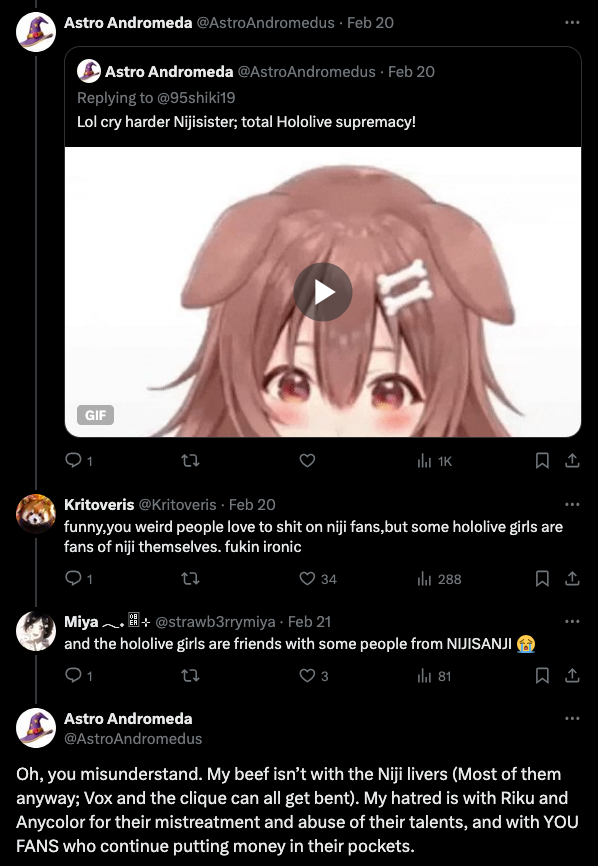598x866 pixels.
Task: Retweet Kritoveris's reply
Action: coord(190,578)
